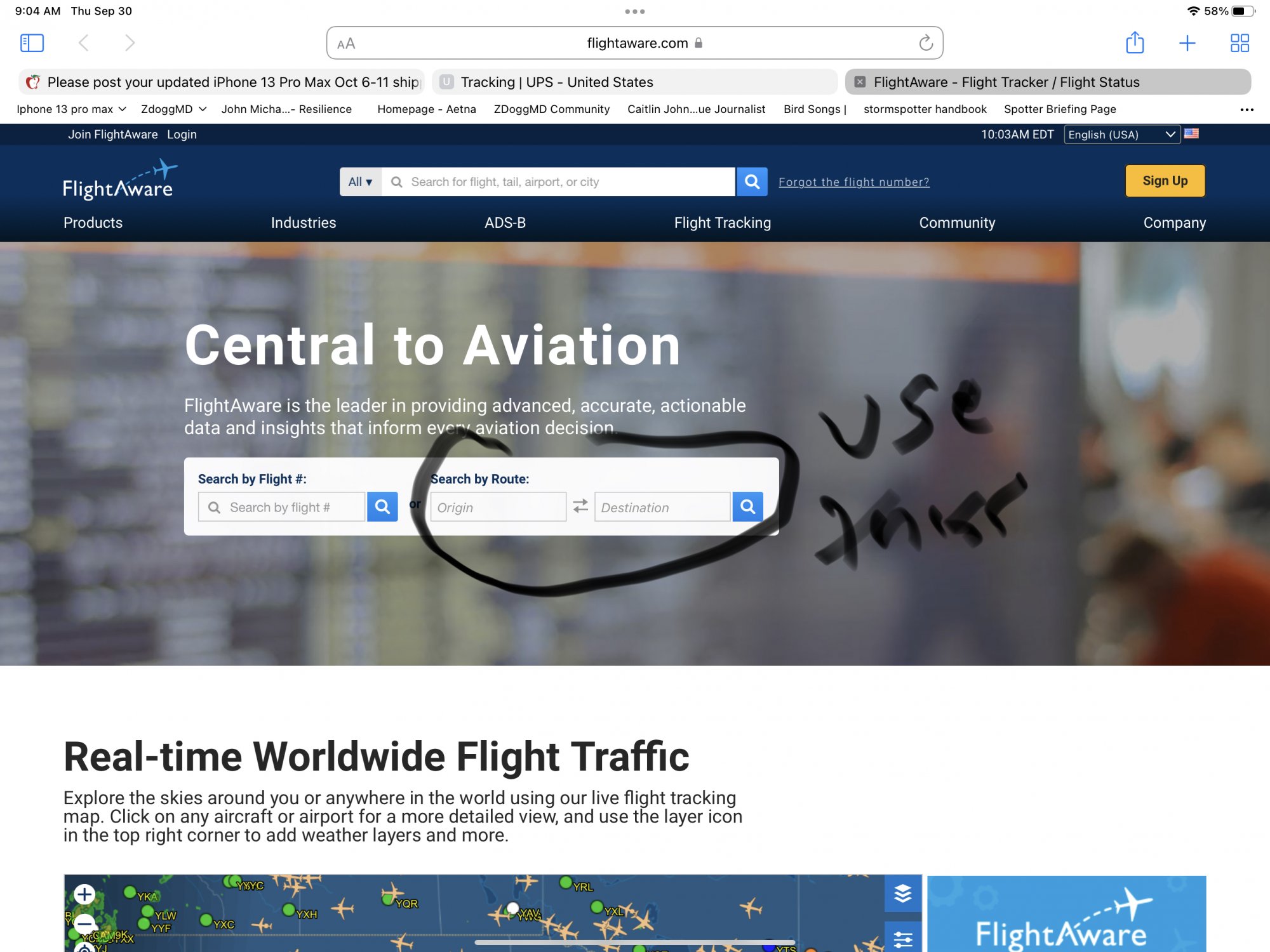The width and height of the screenshot is (1270, 952).
Task: Swap origin and destination arrows
Action: point(580,506)
